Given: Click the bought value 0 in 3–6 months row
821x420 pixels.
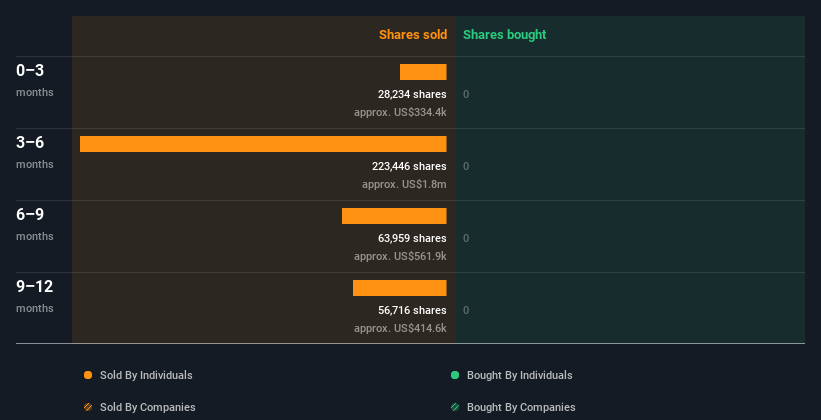Looking at the screenshot, I should pos(466,167).
